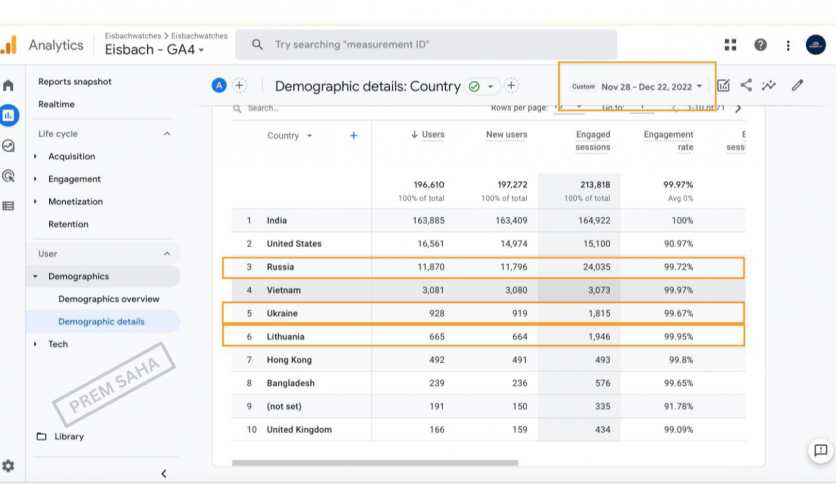Viewport: 836px width, 484px height.
Task: Open Retention report
Action: 68,224
